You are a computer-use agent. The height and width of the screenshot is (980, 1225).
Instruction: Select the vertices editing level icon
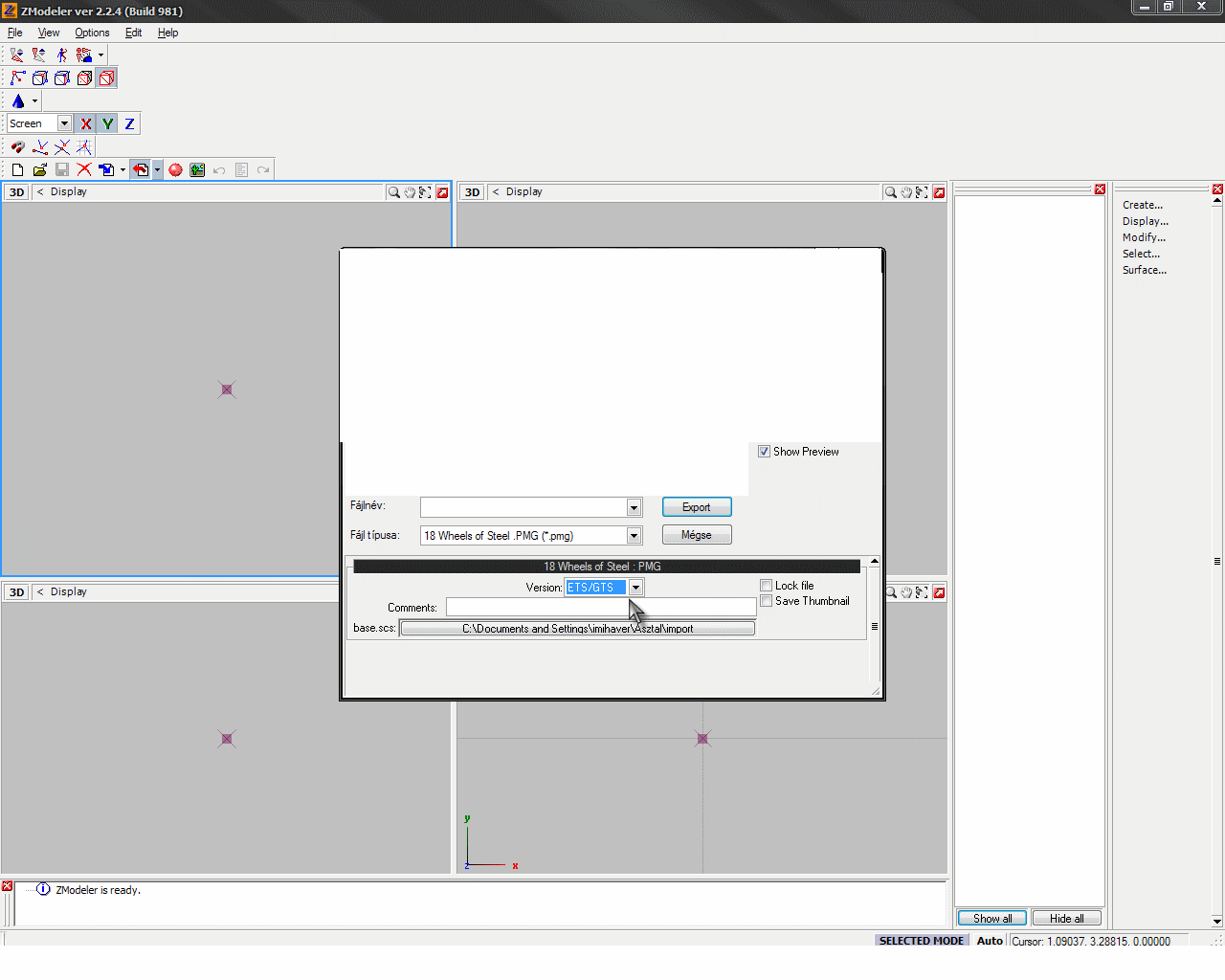pyautogui.click(x=18, y=78)
